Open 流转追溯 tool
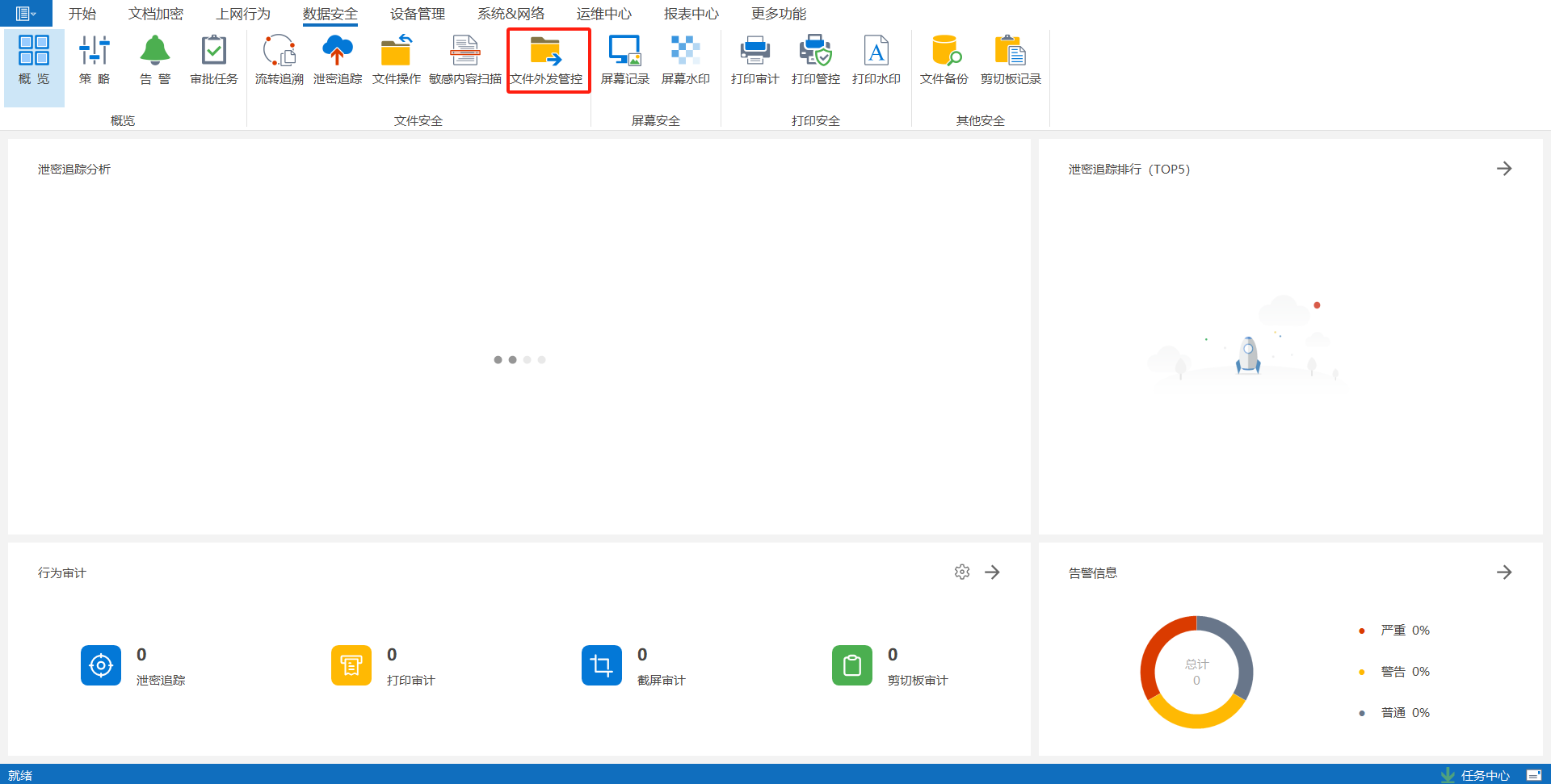This screenshot has width=1551, height=784. pyautogui.click(x=280, y=60)
